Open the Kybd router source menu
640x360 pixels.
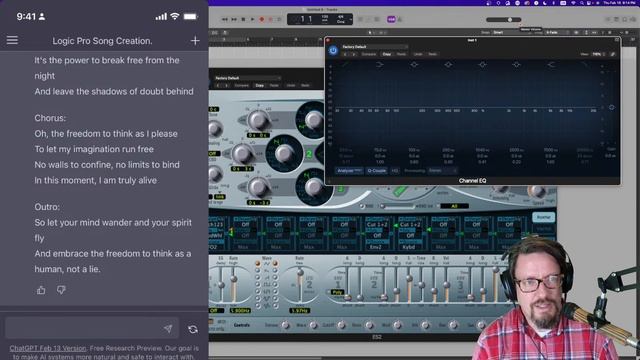coord(409,247)
